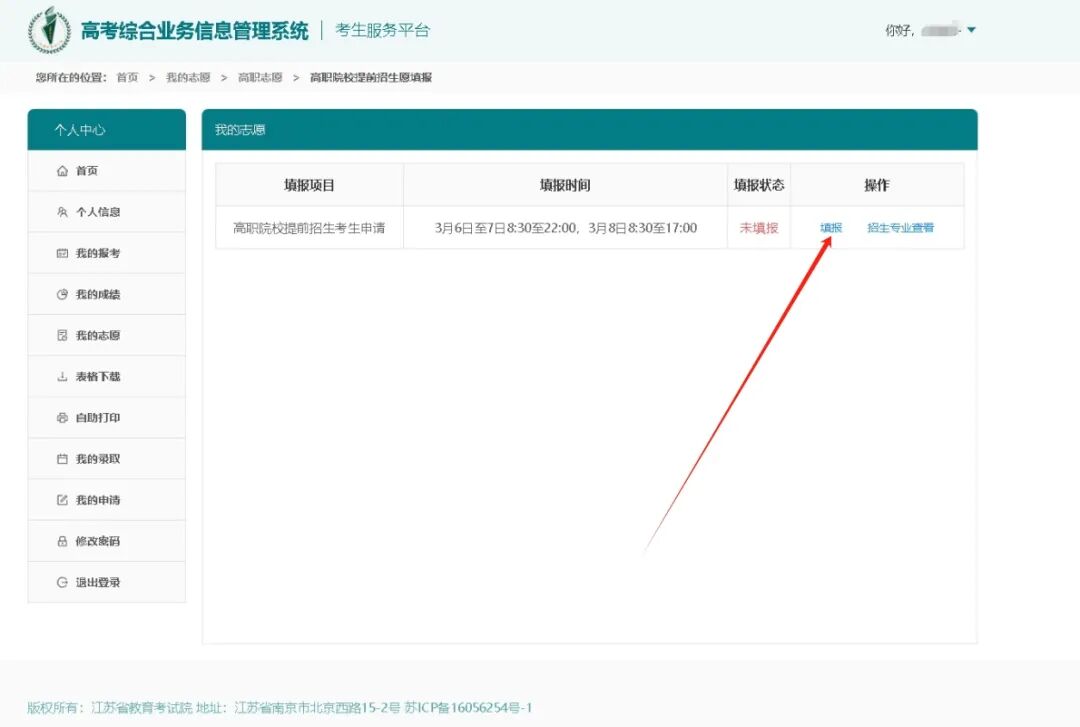The width and height of the screenshot is (1080, 727).
Task: Choose 退出登录 in the sidebar
Action: 107,582
